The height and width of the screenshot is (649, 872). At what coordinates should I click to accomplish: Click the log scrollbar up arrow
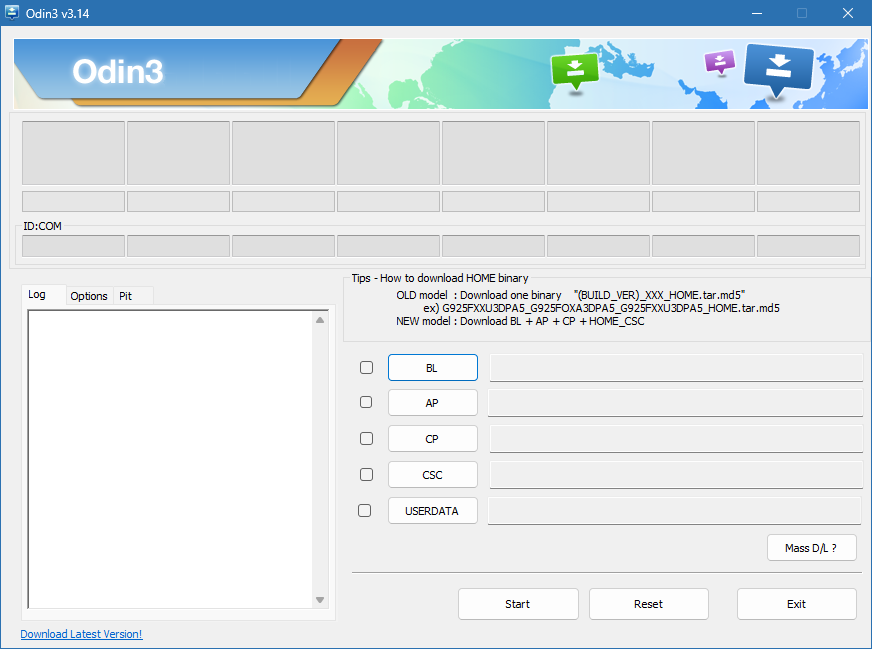pyautogui.click(x=320, y=320)
